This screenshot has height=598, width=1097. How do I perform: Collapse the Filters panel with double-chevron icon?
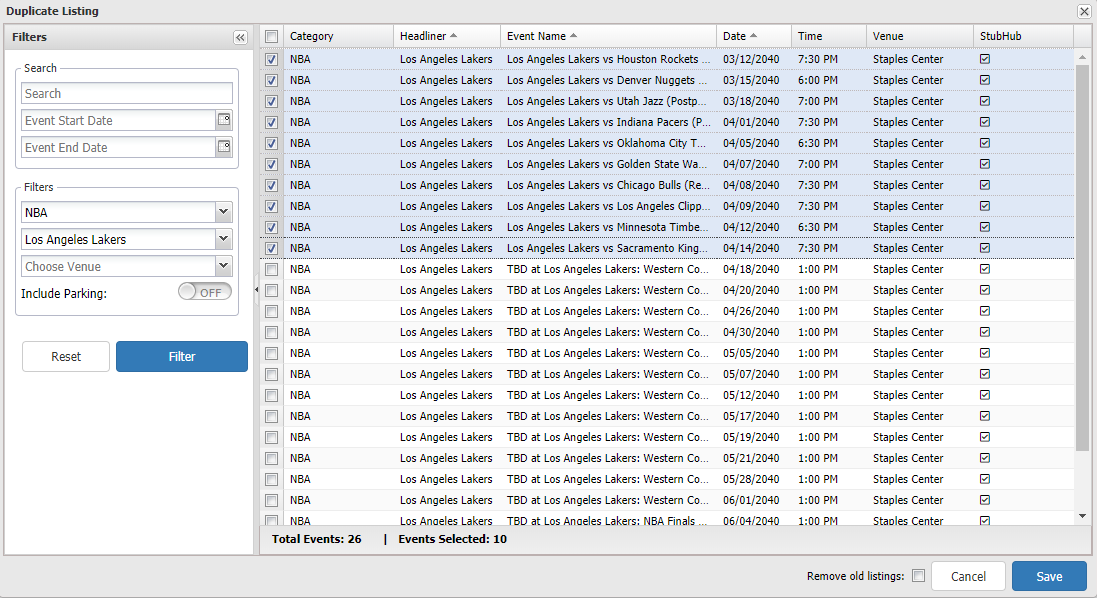pos(240,38)
